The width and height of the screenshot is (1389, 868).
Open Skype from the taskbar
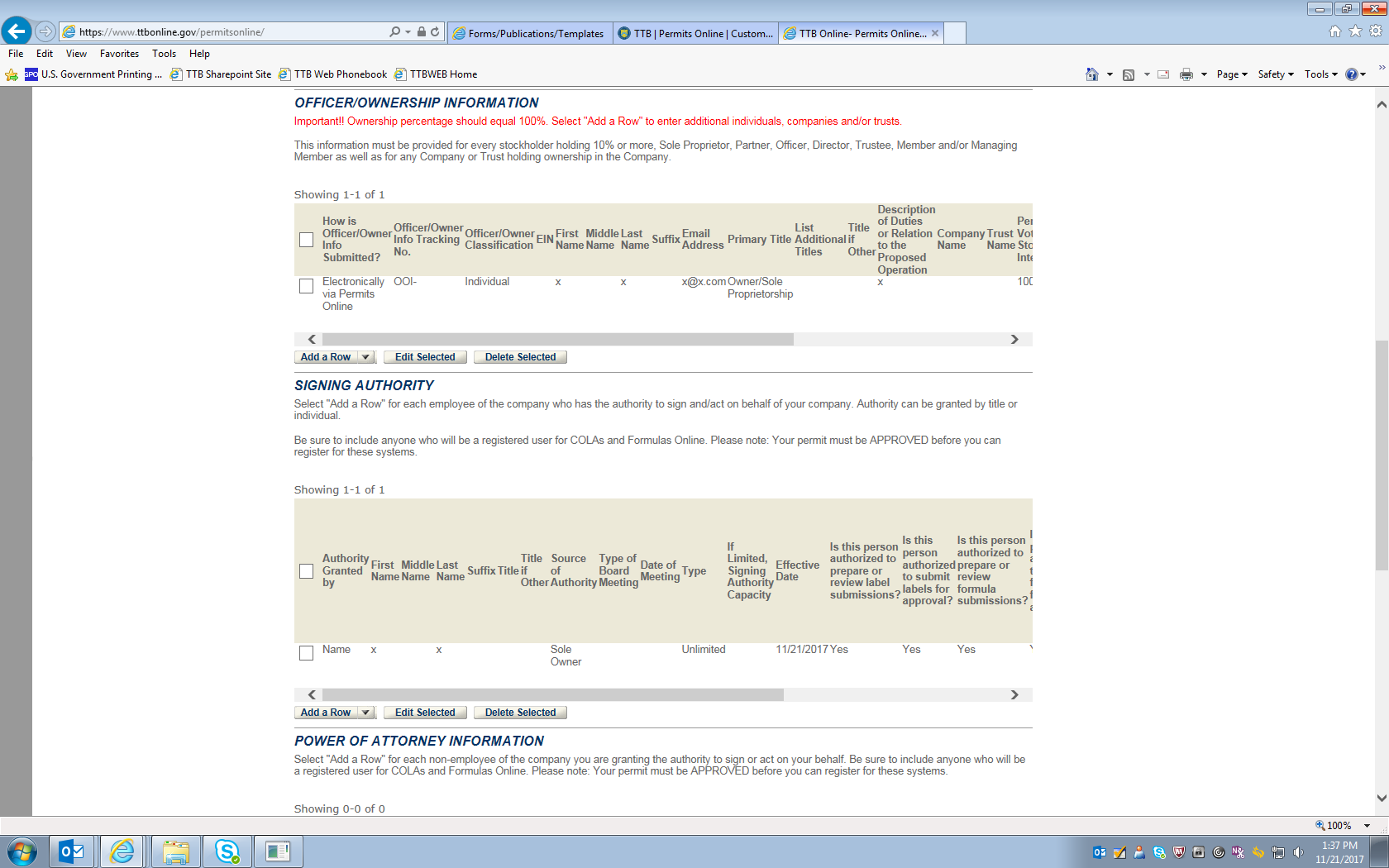227,851
